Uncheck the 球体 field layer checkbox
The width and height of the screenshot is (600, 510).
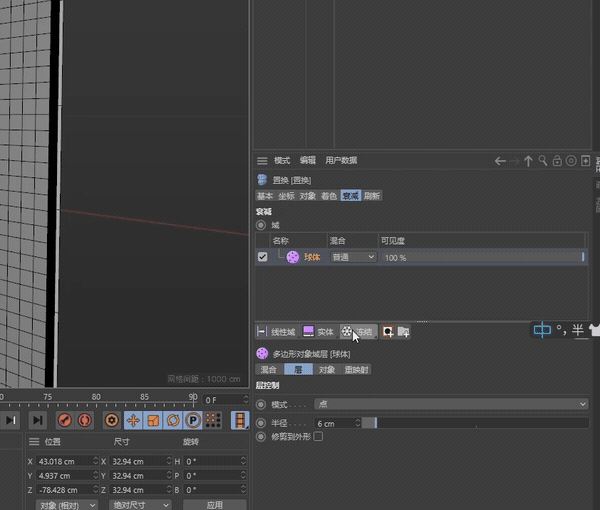(x=262, y=257)
